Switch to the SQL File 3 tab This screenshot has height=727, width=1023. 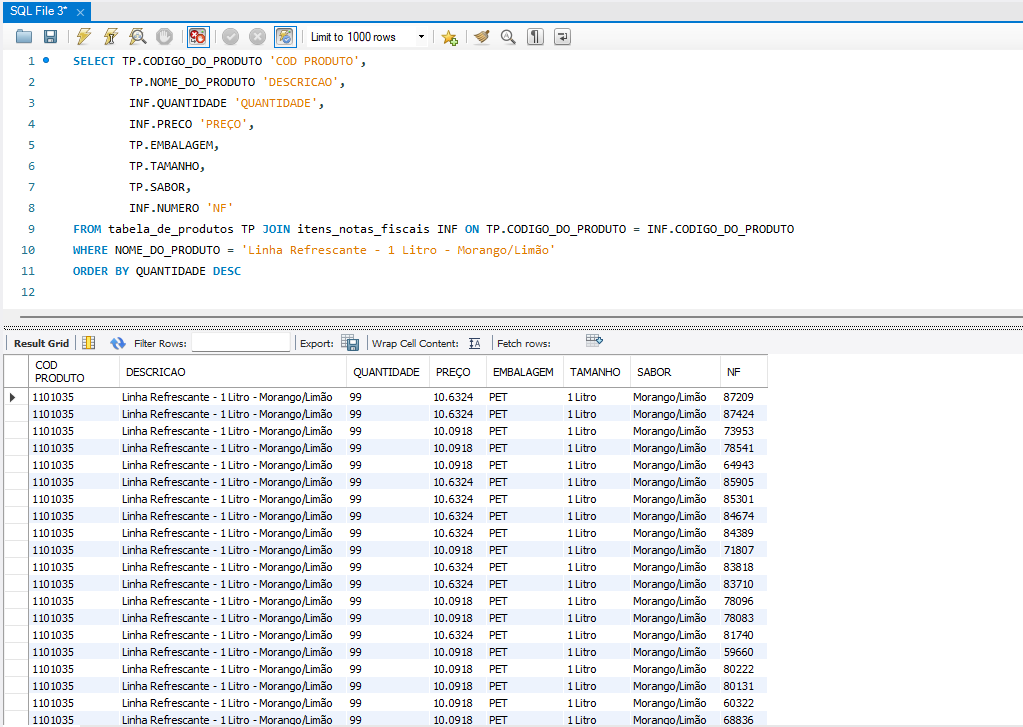(x=38, y=11)
